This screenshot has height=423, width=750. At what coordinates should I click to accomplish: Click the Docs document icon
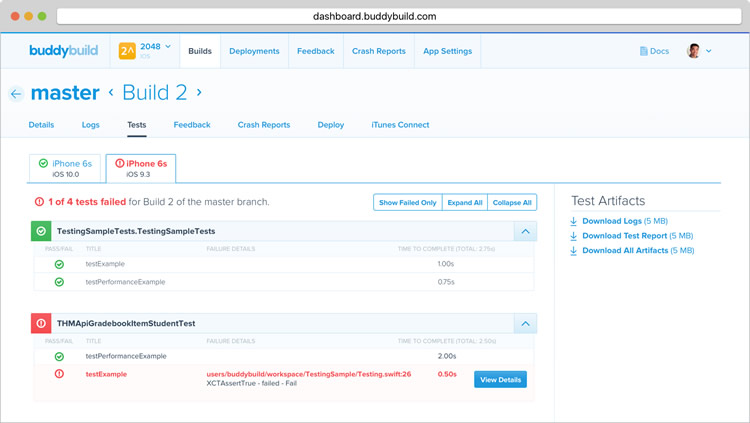(x=644, y=51)
